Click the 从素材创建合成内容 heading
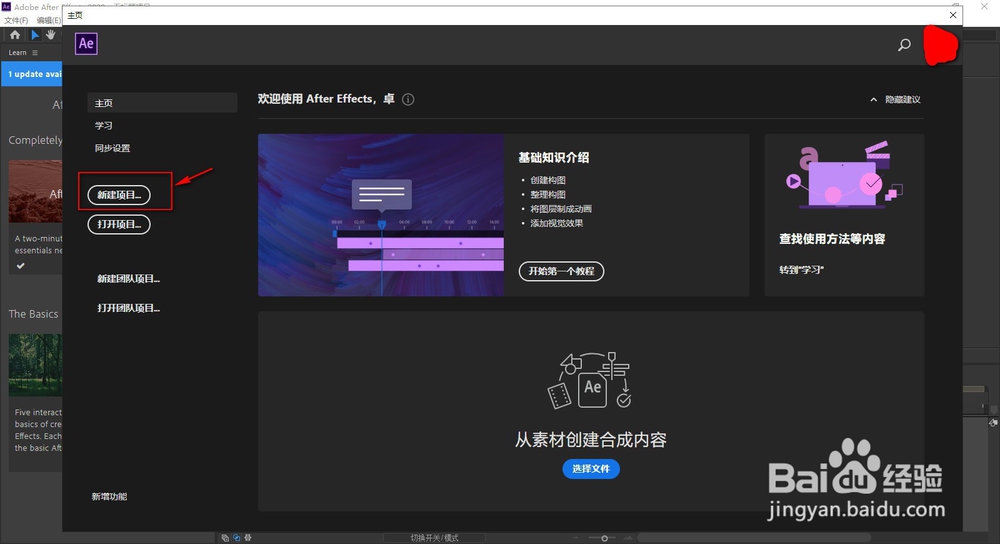The height and width of the screenshot is (544, 1000). point(591,439)
